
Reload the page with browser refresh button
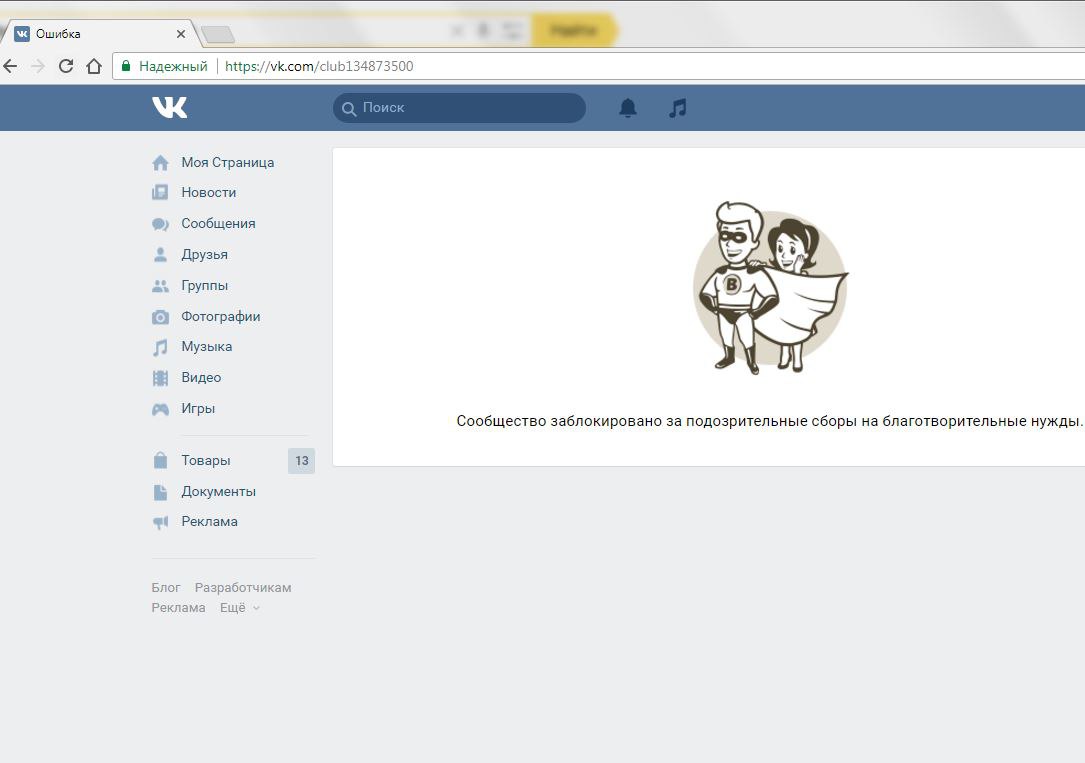point(66,67)
